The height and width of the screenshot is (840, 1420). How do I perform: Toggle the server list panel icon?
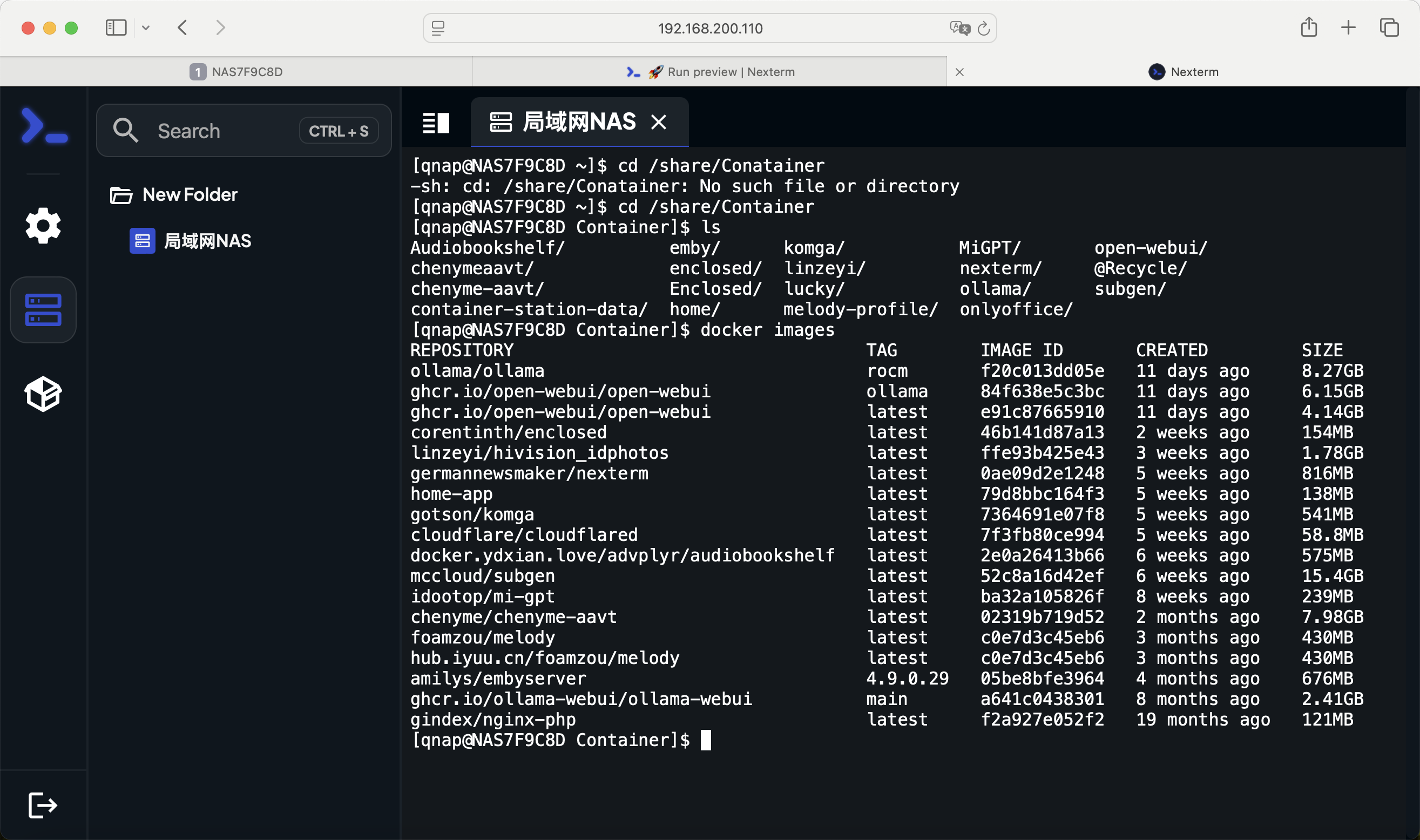(x=436, y=122)
